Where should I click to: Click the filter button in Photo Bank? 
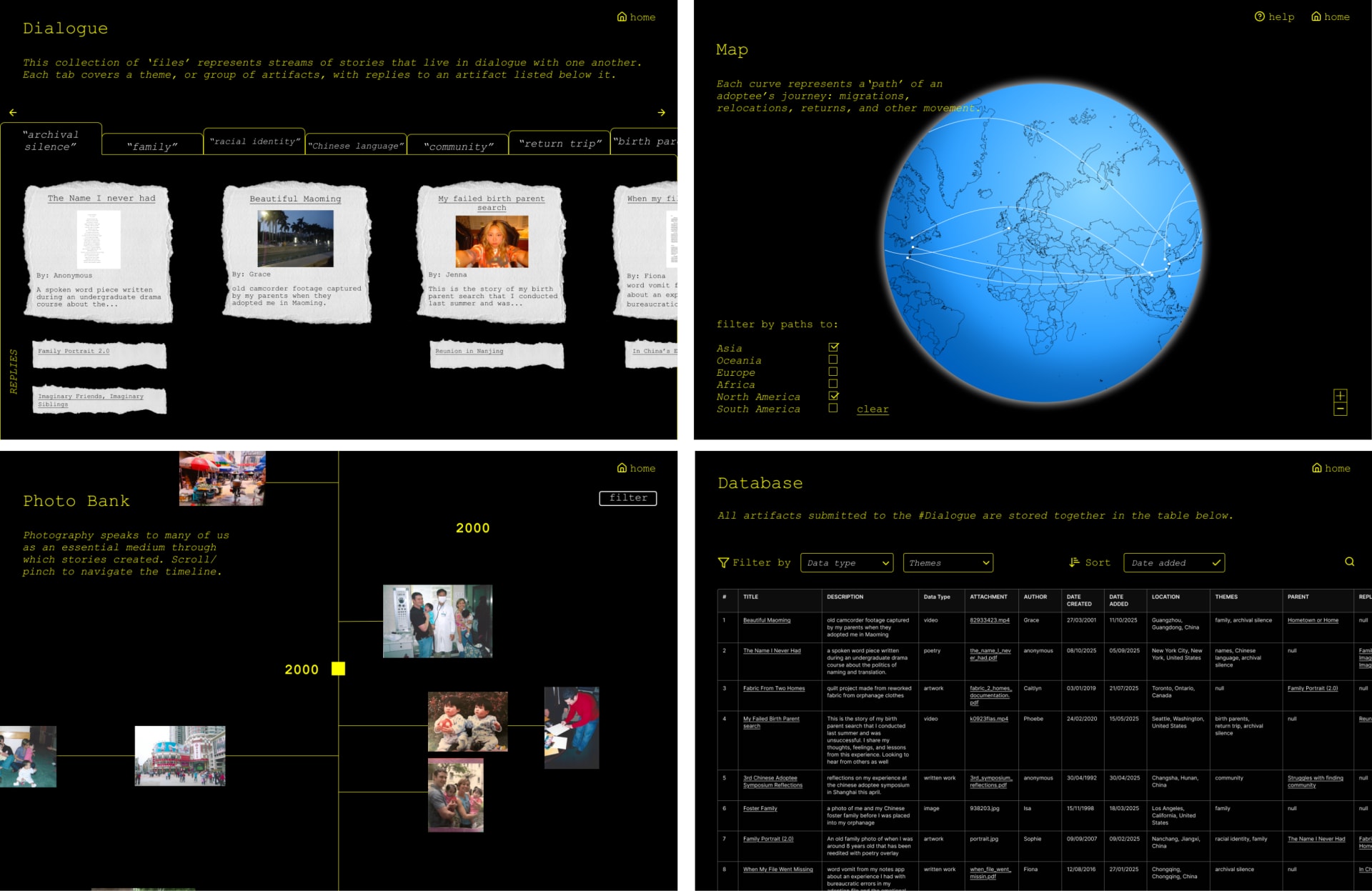pyautogui.click(x=628, y=498)
